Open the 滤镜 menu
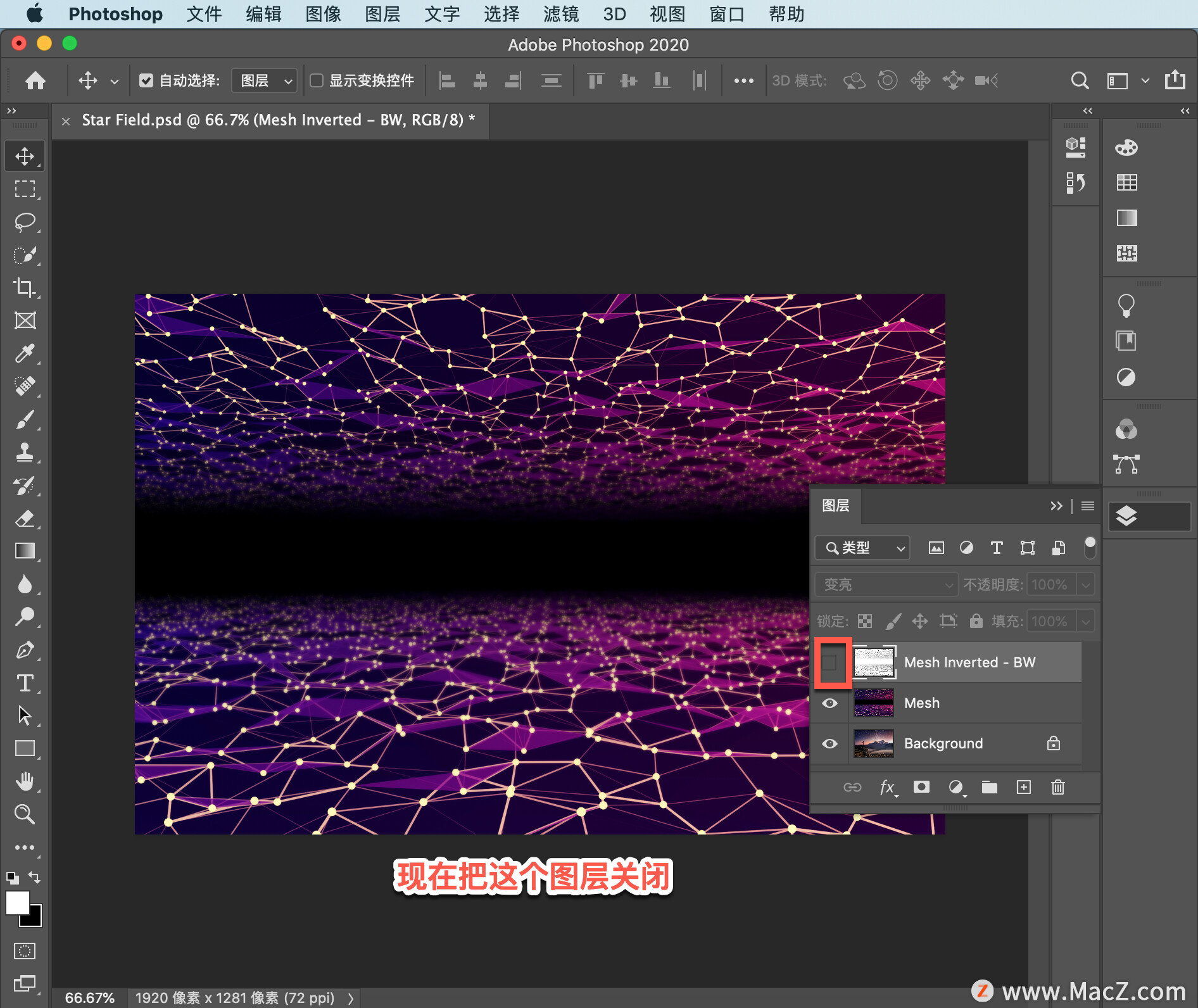 [561, 14]
